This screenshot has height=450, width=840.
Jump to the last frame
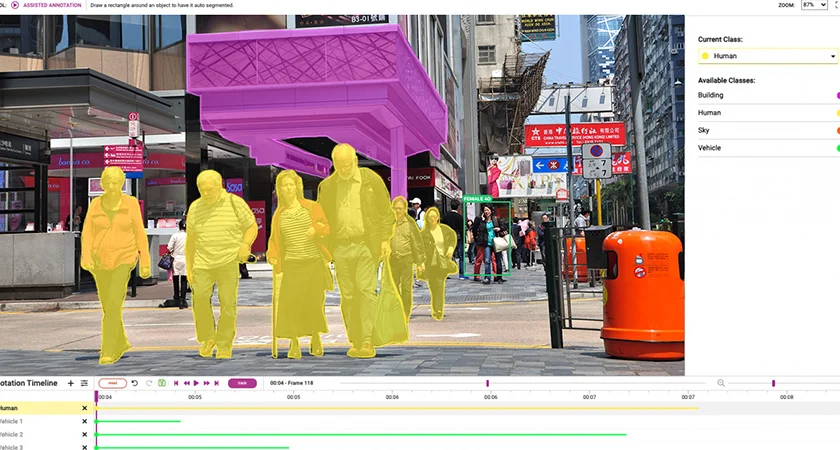point(216,383)
